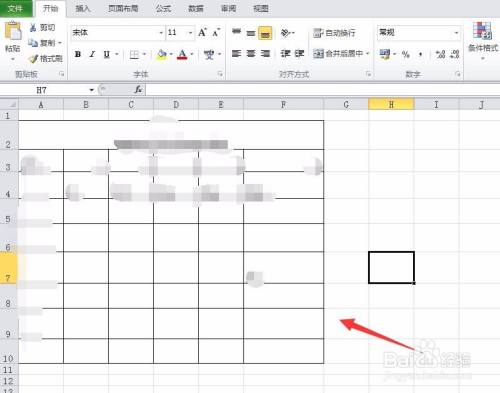Viewport: 500px width, 393px height.
Task: Expand the Paste options arrow
Action: point(13,59)
